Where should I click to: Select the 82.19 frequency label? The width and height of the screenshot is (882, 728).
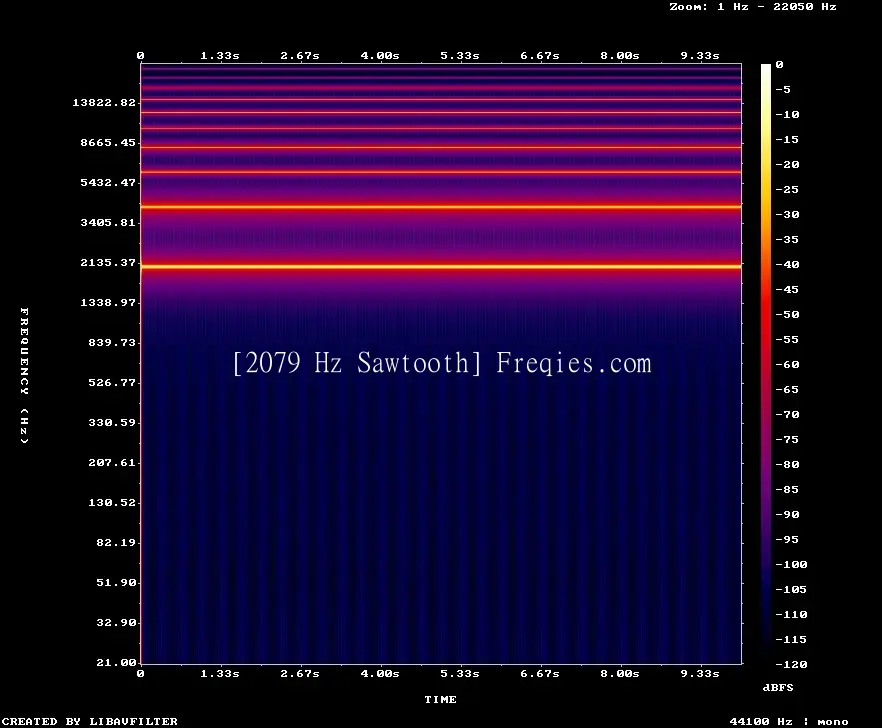coord(116,542)
